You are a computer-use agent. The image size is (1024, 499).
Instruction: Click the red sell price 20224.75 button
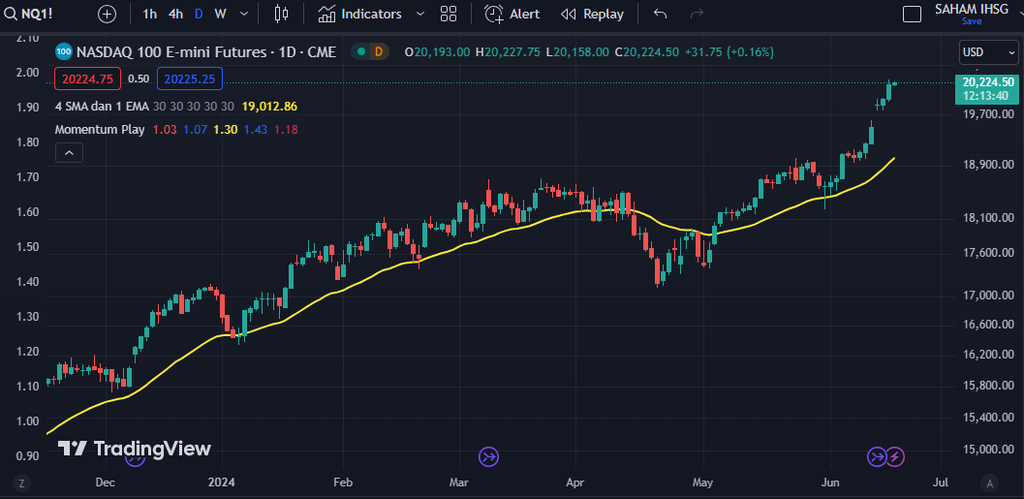click(89, 78)
